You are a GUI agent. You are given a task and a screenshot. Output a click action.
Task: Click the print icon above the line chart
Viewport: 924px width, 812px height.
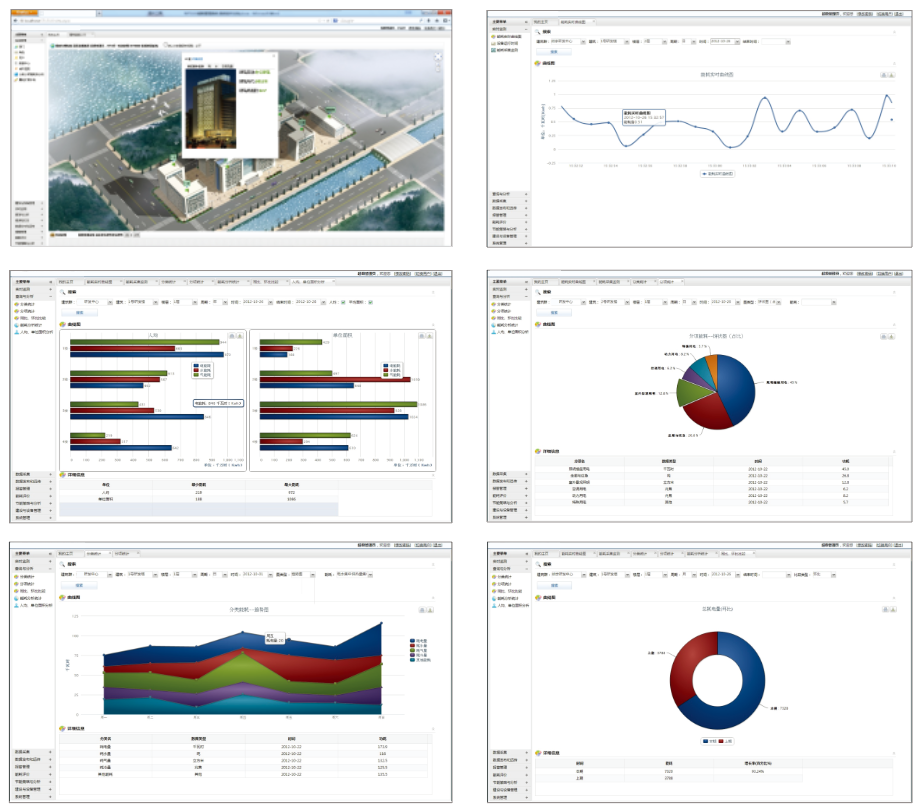pyautogui.click(x=883, y=74)
